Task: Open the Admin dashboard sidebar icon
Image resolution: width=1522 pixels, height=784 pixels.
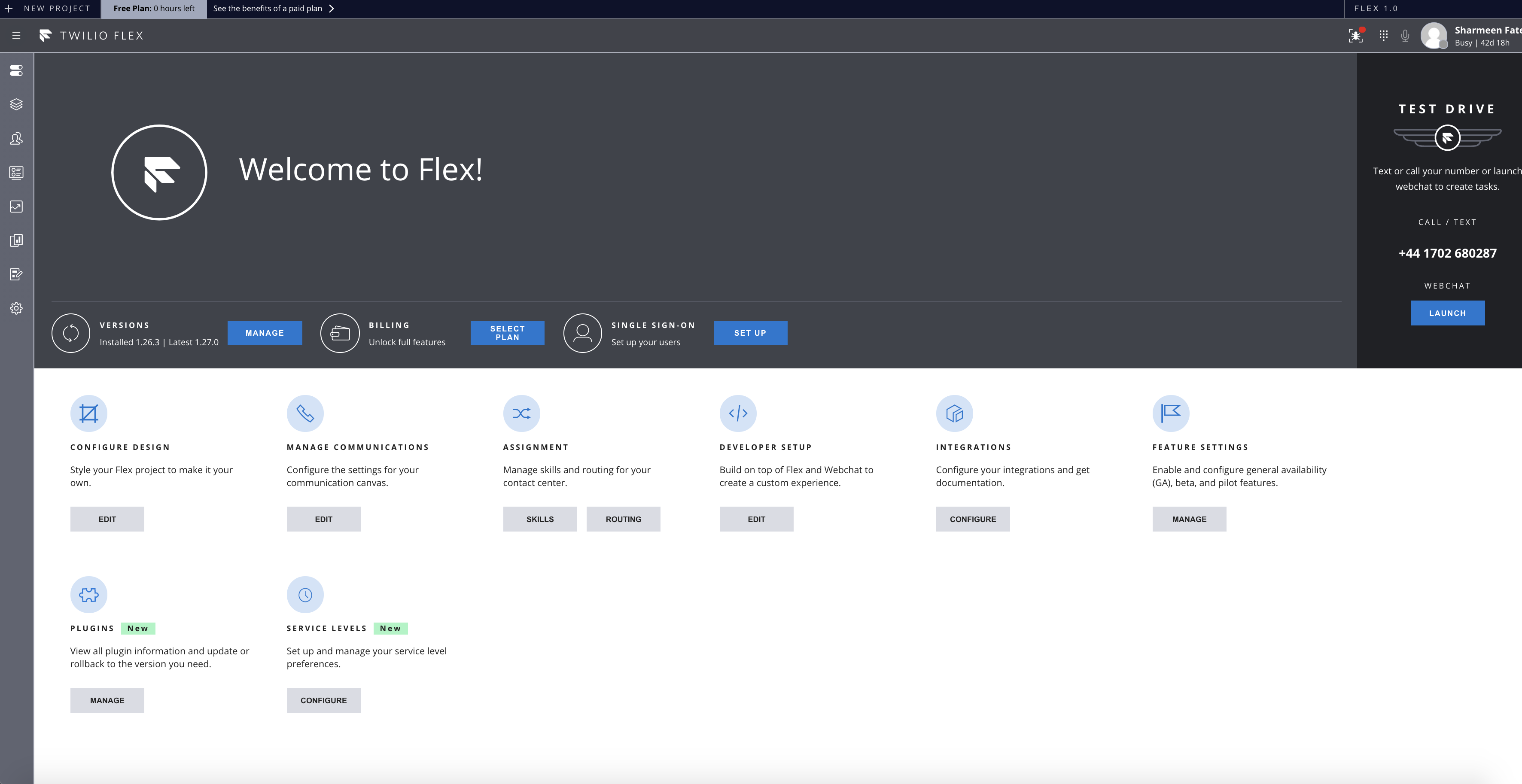Action: 17,70
